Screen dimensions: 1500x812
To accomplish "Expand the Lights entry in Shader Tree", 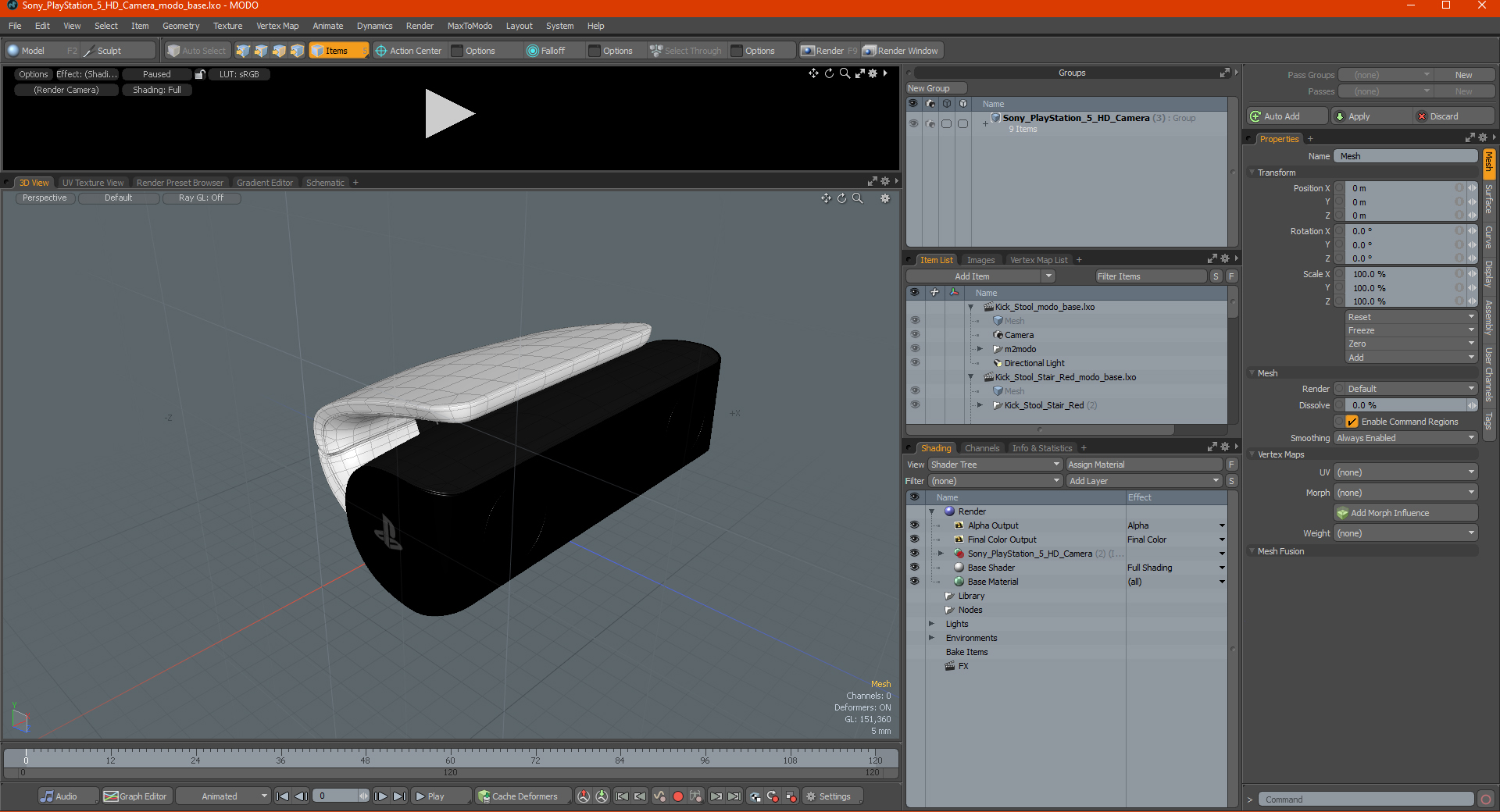I will coord(931,624).
